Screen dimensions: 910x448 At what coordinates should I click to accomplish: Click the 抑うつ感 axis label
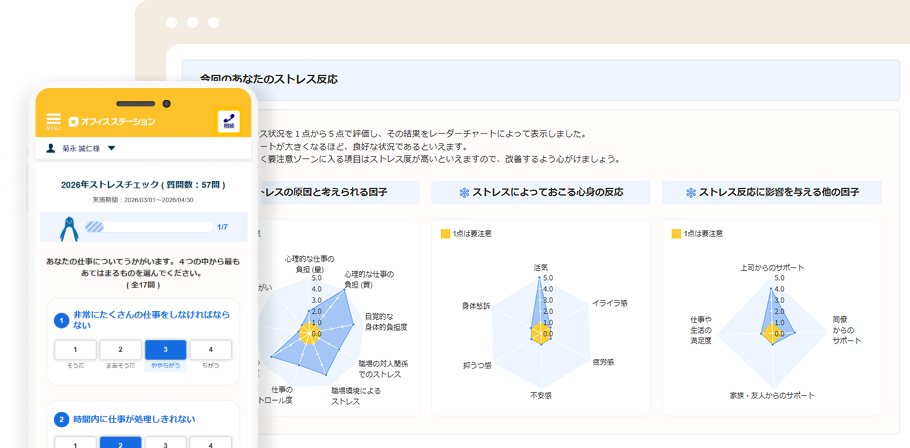477,366
